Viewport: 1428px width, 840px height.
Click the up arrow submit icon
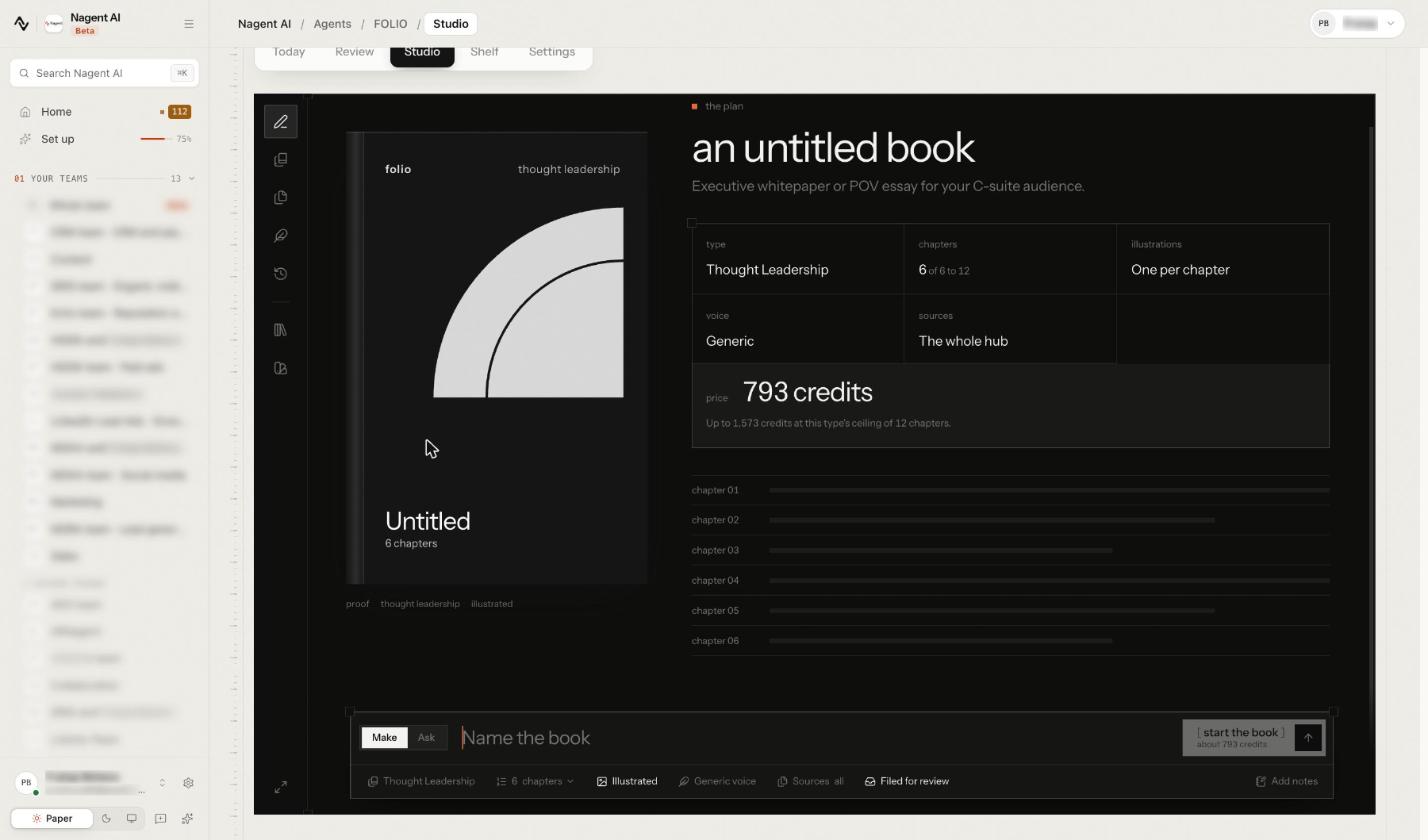(1308, 738)
